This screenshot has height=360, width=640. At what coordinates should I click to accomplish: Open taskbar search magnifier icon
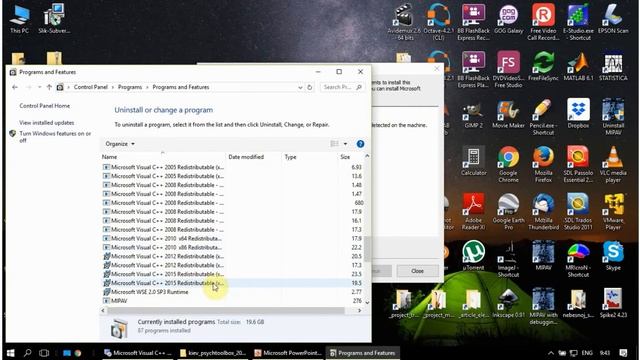[27, 353]
